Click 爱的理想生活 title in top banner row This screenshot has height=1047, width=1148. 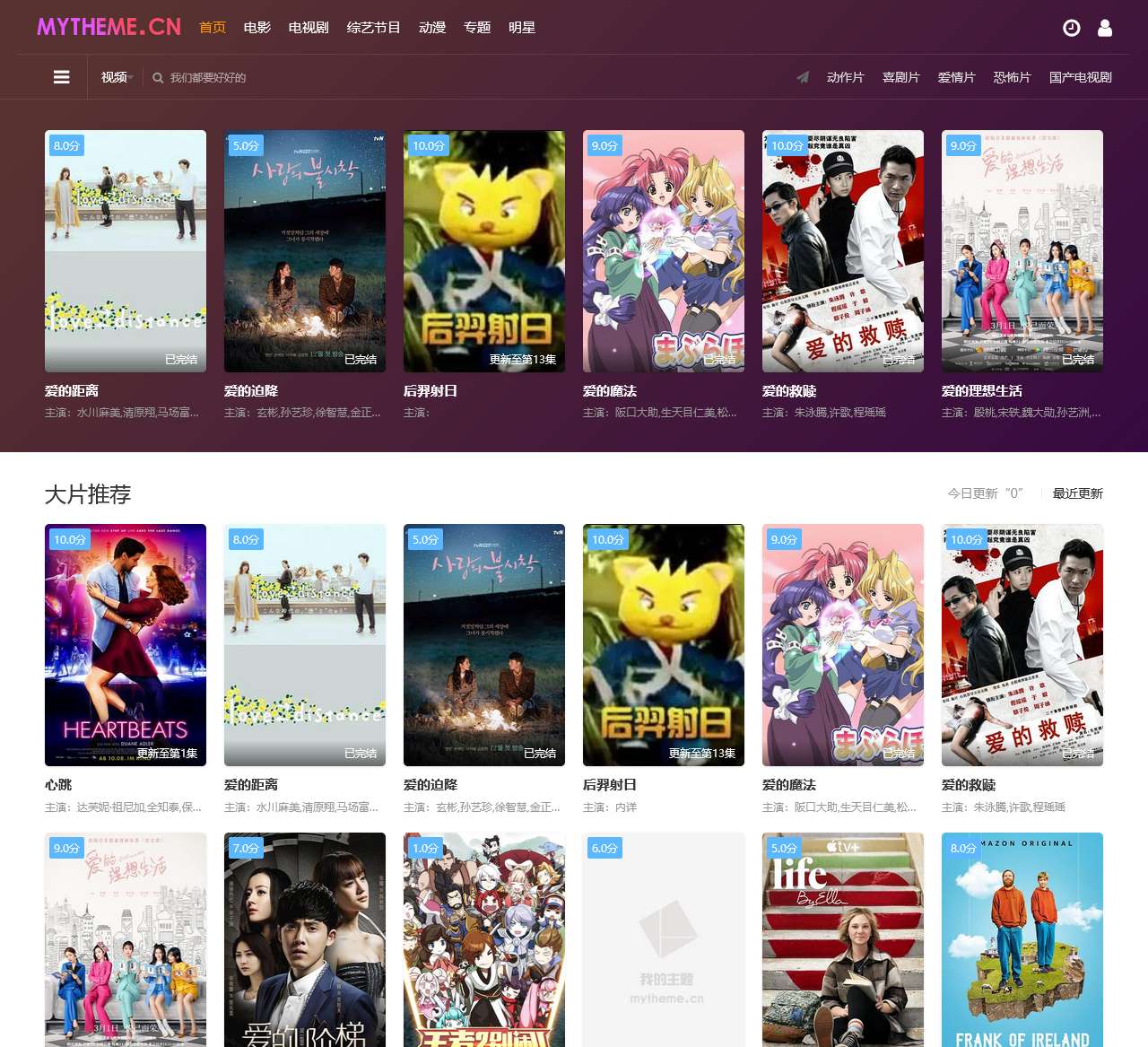(x=982, y=391)
